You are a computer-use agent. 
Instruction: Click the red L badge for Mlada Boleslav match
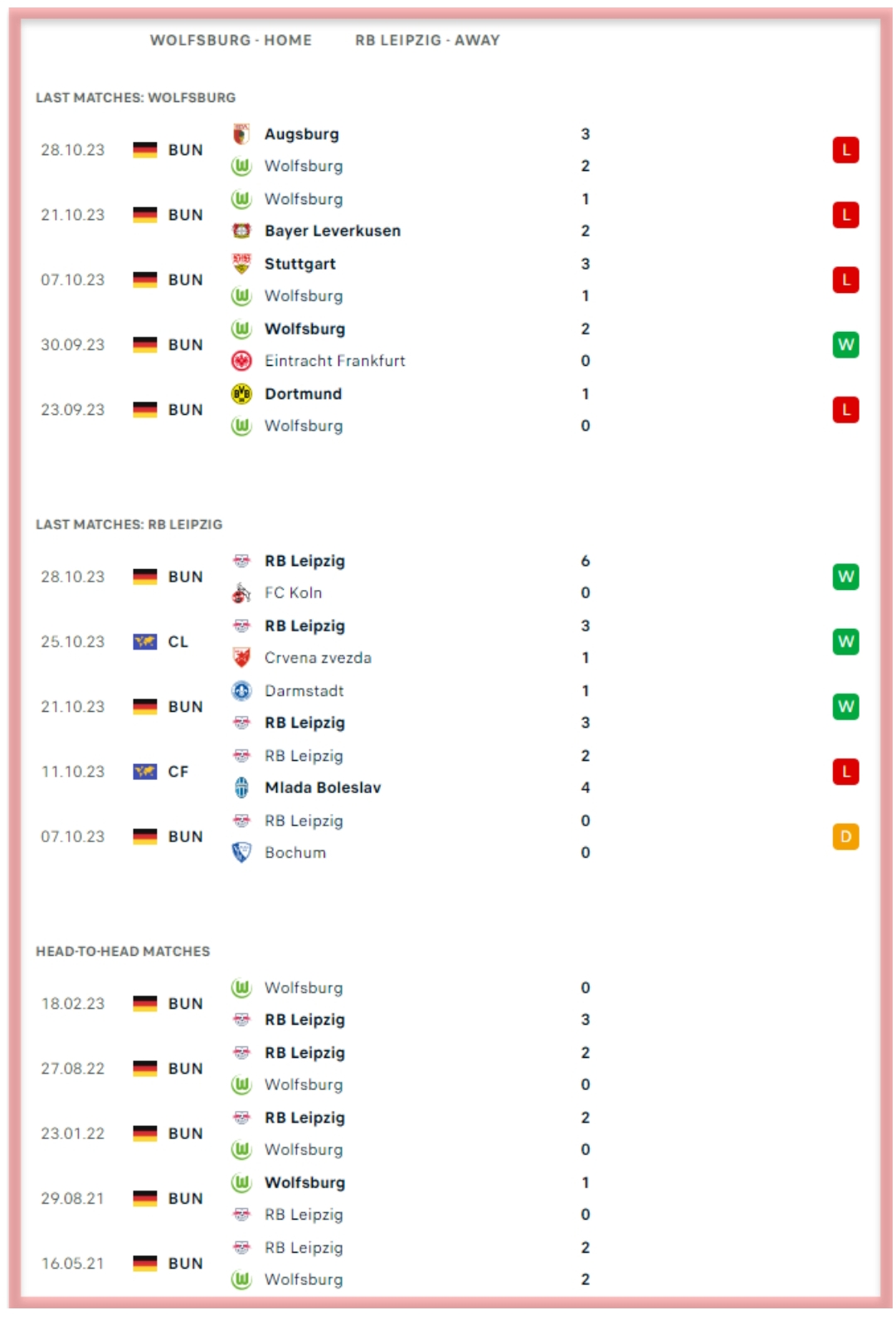tap(845, 772)
